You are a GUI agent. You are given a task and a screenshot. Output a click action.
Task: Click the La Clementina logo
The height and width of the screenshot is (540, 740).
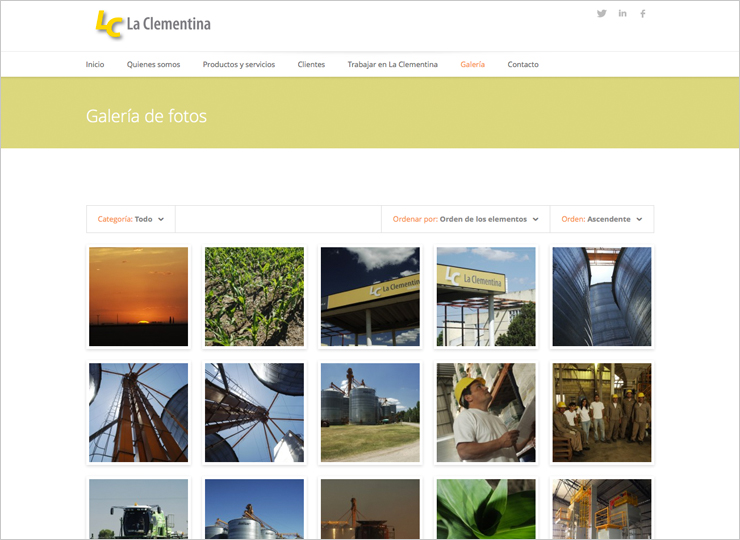[152, 24]
